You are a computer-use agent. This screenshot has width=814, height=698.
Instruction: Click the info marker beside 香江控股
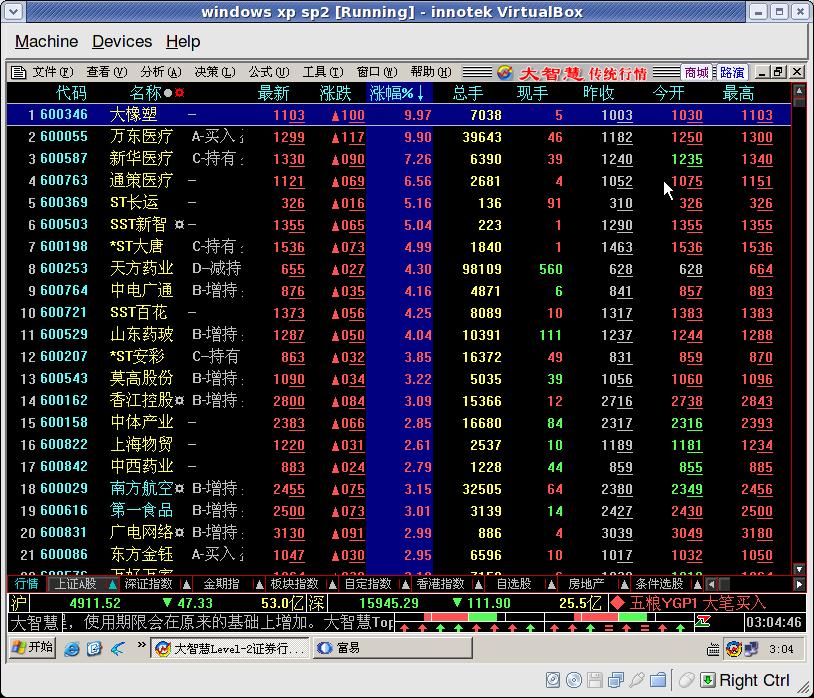[179, 400]
